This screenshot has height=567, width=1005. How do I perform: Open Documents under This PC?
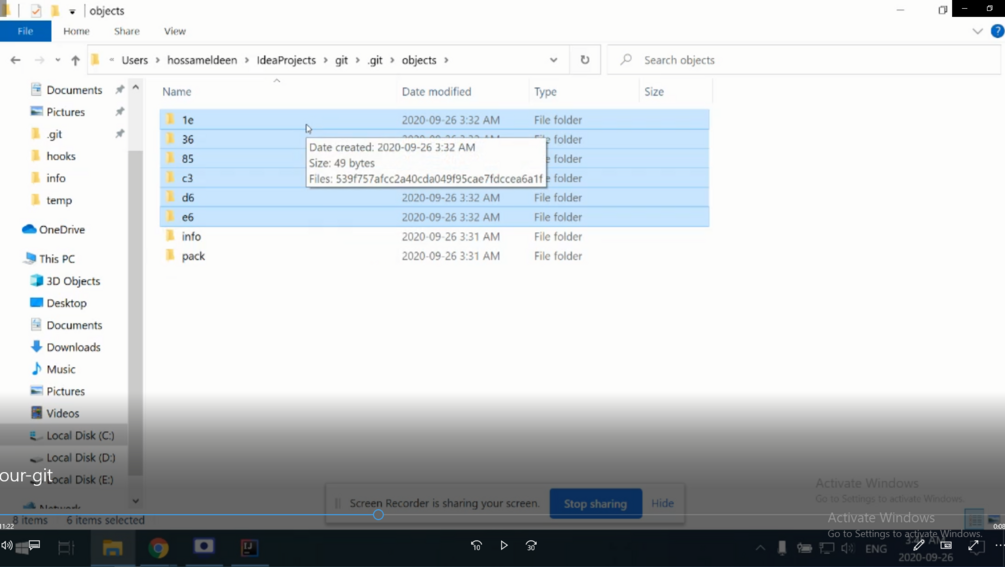pyautogui.click(x=74, y=325)
